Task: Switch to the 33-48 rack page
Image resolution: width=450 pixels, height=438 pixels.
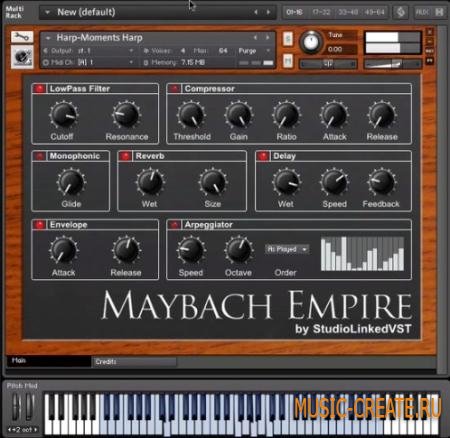Action: (348, 12)
